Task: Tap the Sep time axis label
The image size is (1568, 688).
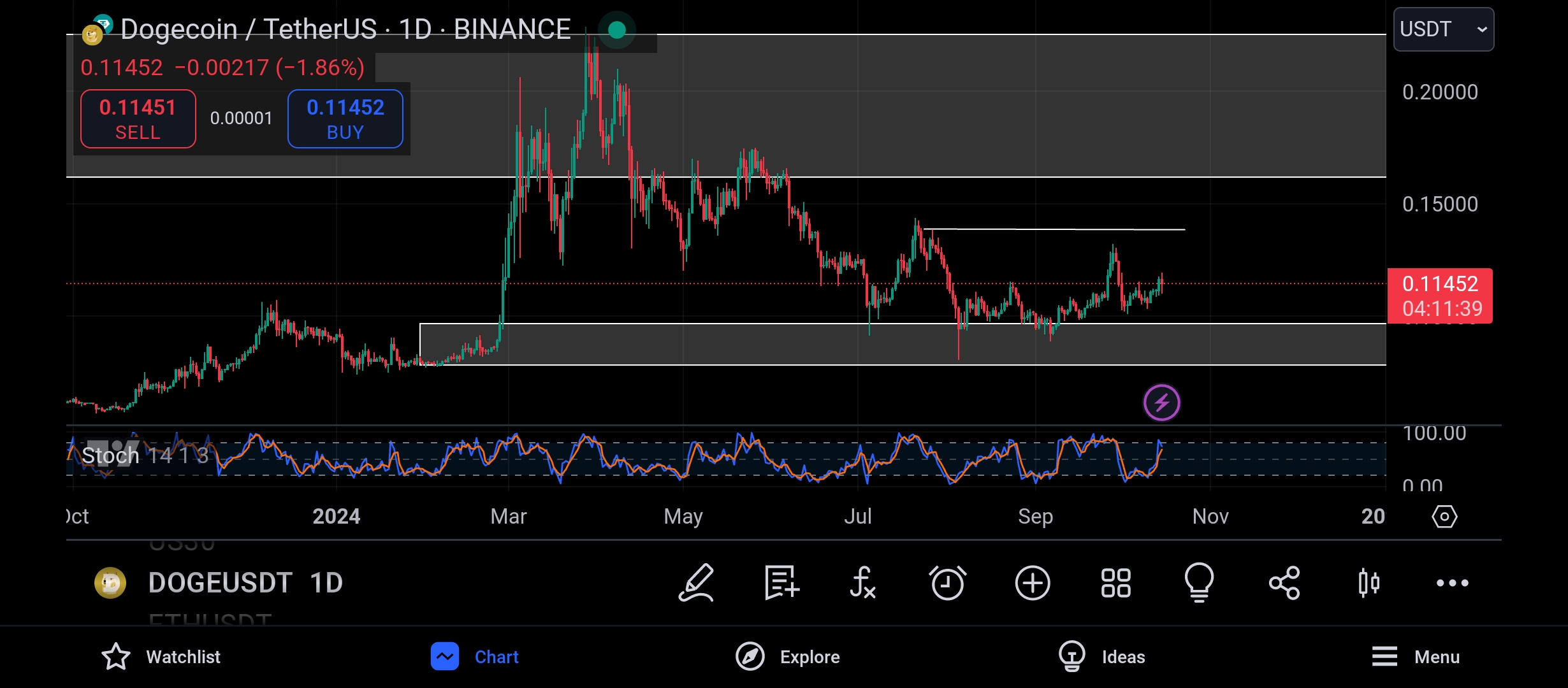Action: [1035, 516]
